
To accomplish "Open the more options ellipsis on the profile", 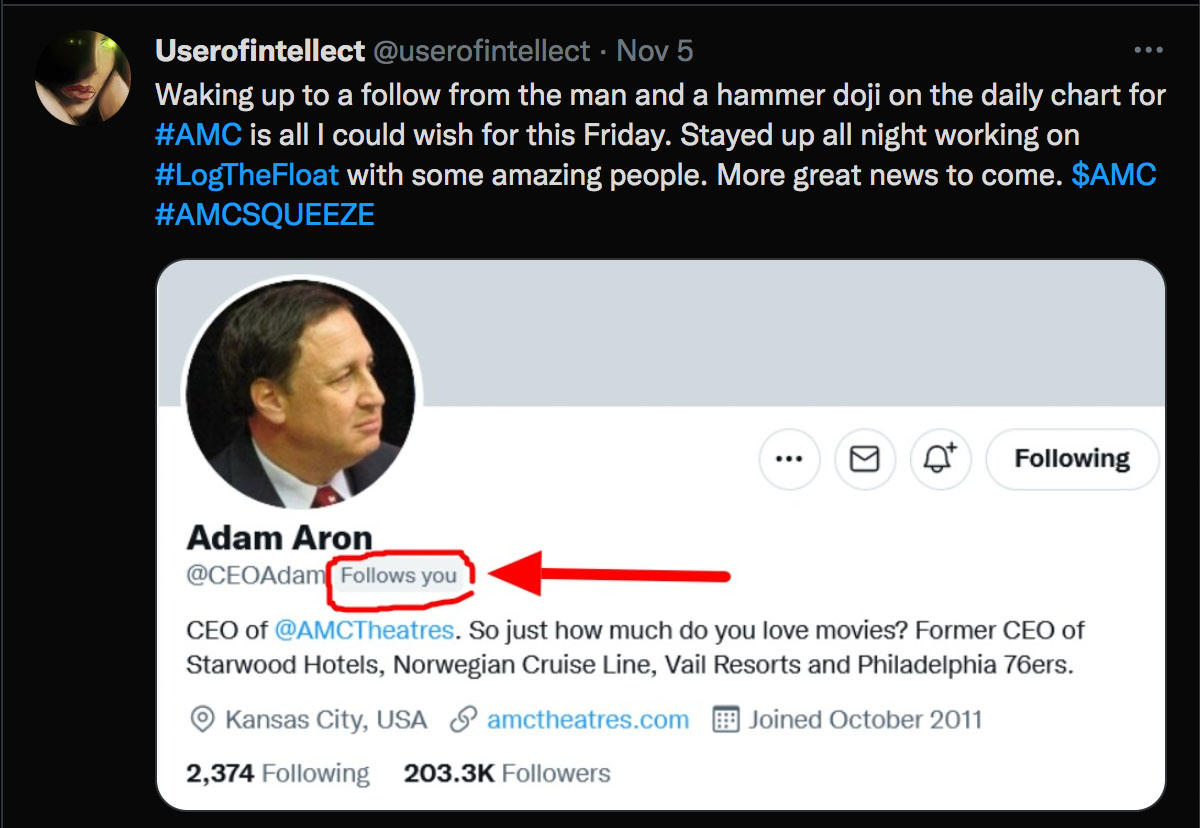I will pyautogui.click(x=789, y=458).
